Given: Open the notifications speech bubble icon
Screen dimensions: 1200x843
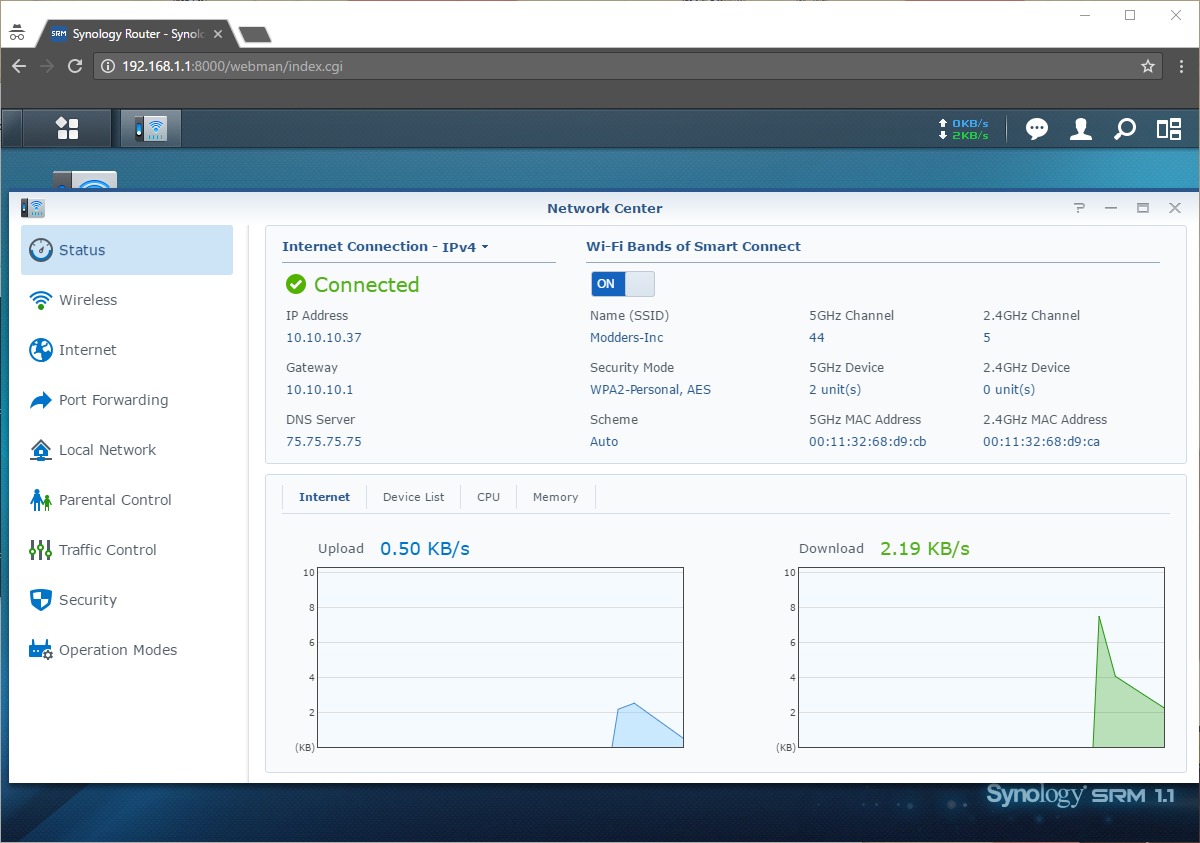Looking at the screenshot, I should point(1037,129).
